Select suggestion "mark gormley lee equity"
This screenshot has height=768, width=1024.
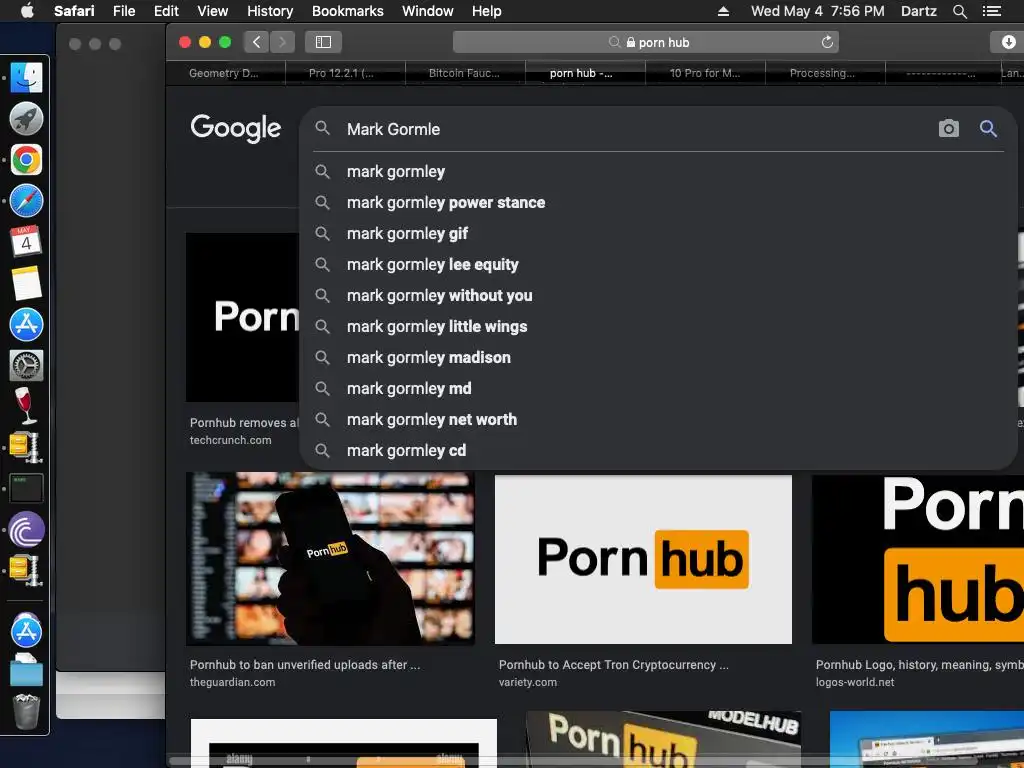(x=658, y=264)
